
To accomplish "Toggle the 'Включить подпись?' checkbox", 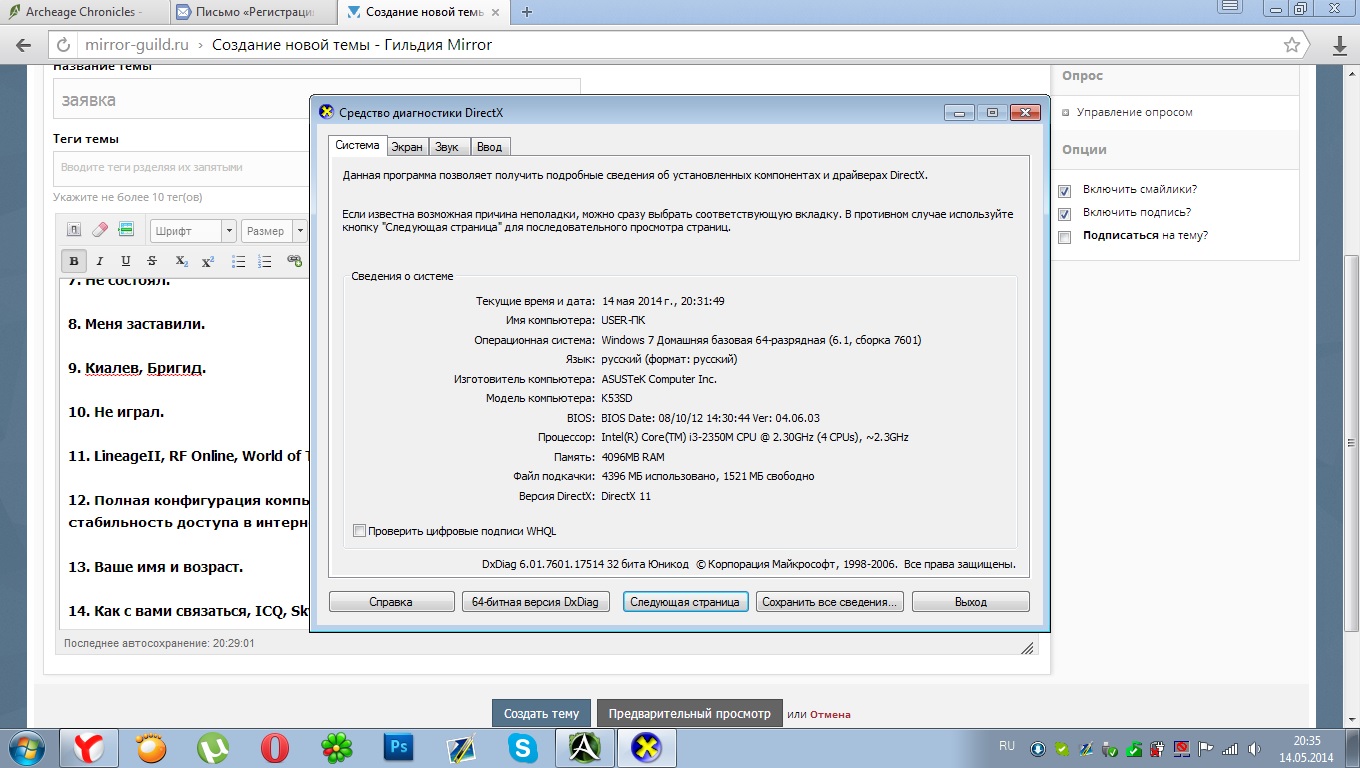I will 1064,214.
